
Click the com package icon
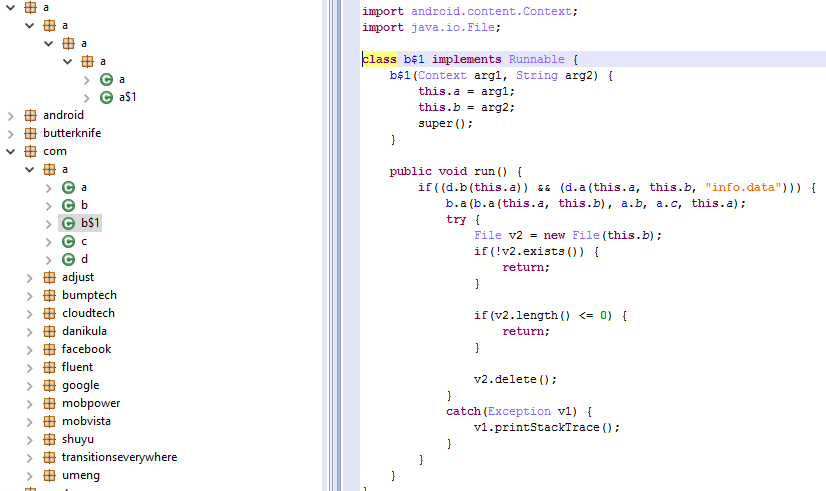[x=31, y=152]
